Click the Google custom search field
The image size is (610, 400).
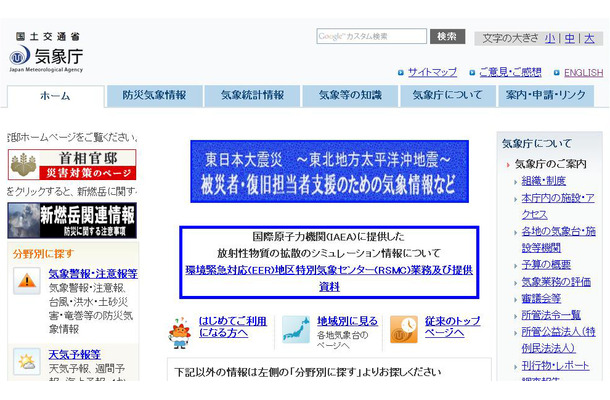tap(372, 36)
